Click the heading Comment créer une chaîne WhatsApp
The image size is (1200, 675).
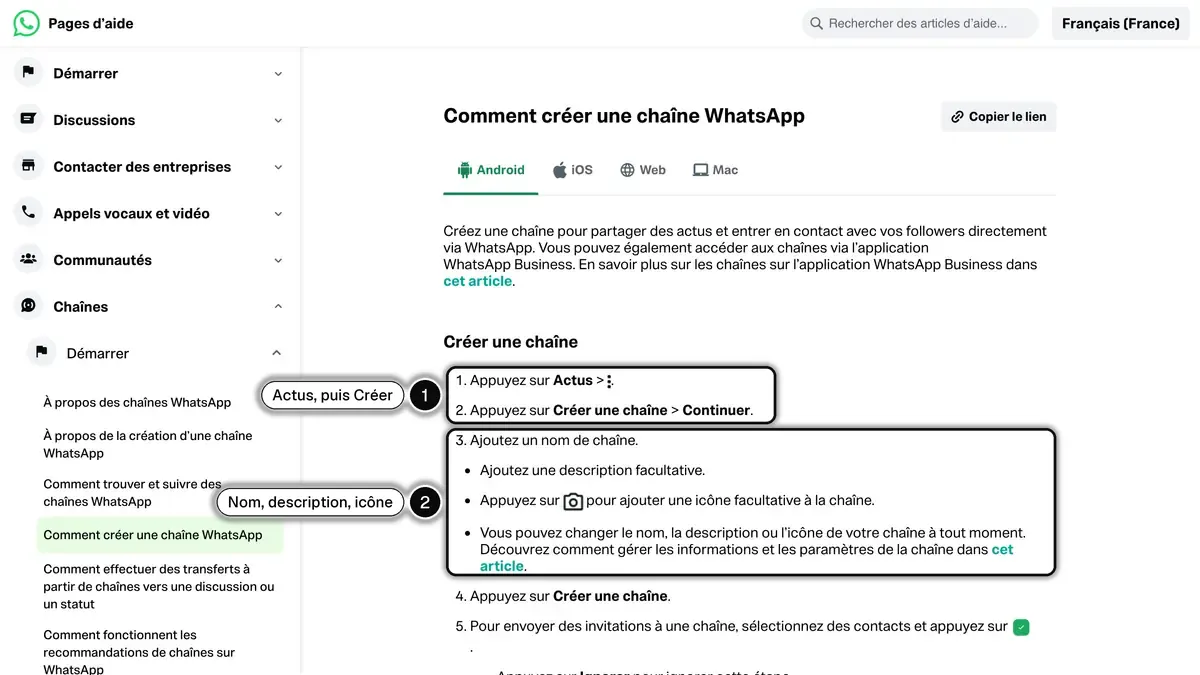click(x=624, y=116)
